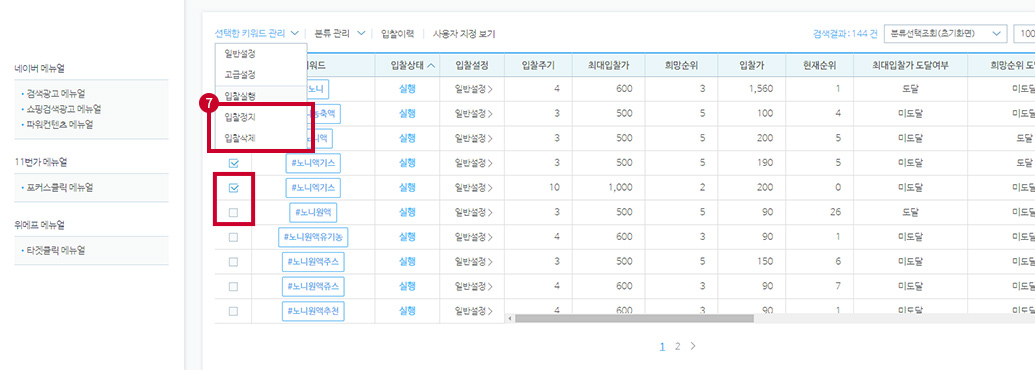
Task: Click the 위메프 메뉴얼 section heading
Action: pyautogui.click(x=40, y=225)
